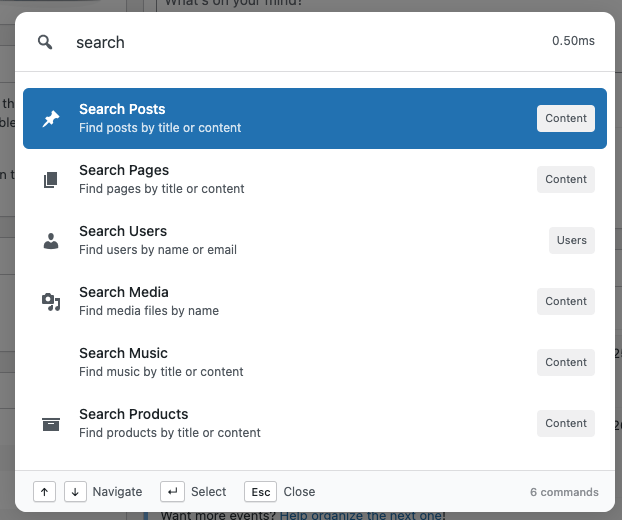Viewport: 622px width, 520px height.
Task: Click the 0.50ms timing label
Action: tap(573, 41)
